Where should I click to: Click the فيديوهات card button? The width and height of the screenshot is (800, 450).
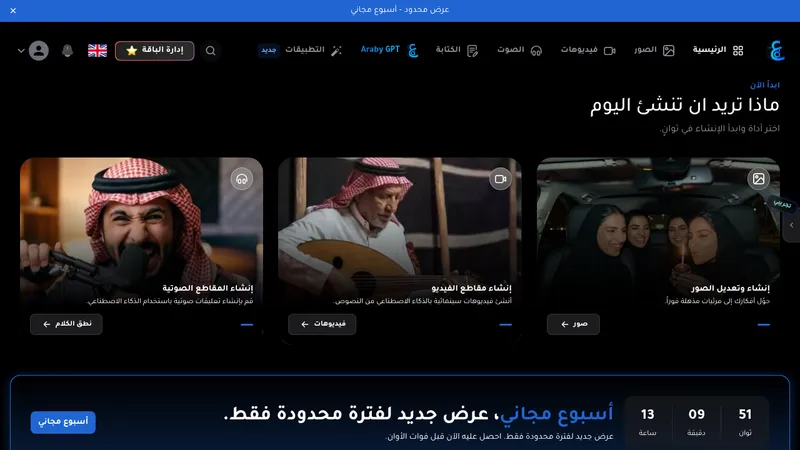click(x=322, y=324)
